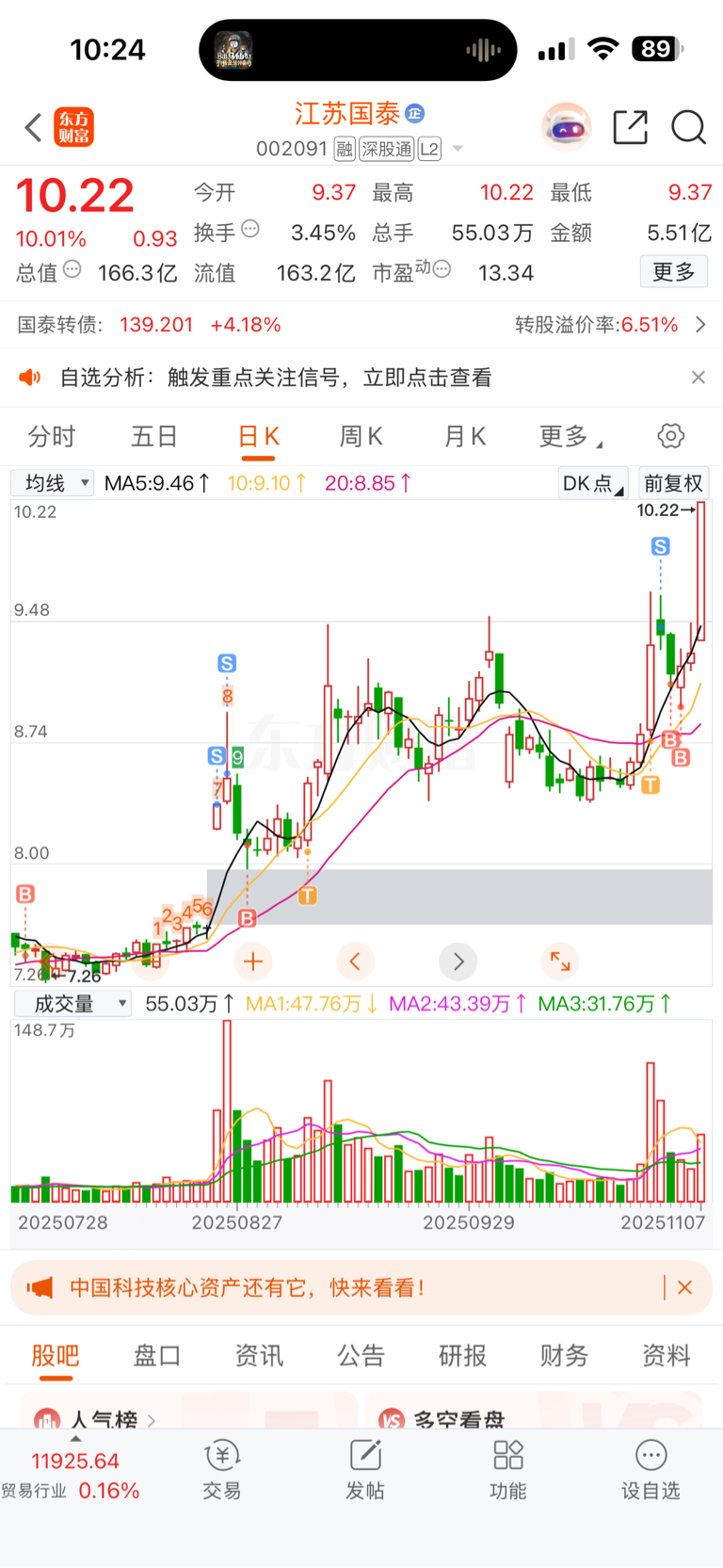The height and width of the screenshot is (1568, 723).
Task: Tap the MA1:47.76万 volume indicator
Action: pos(311,1004)
